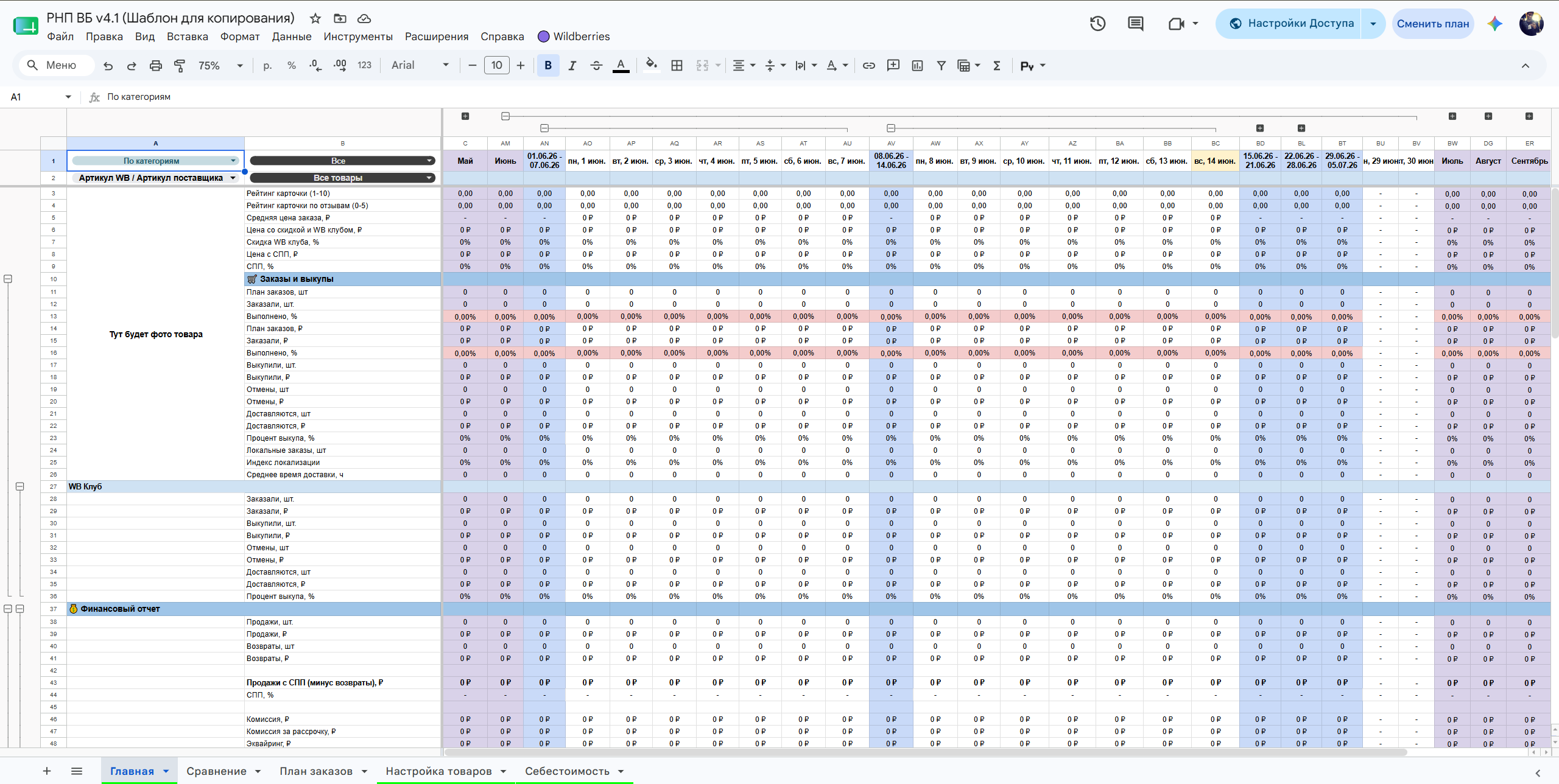Open the Wildberries menu
This screenshot has height=784, width=1559.
pyautogui.click(x=574, y=37)
